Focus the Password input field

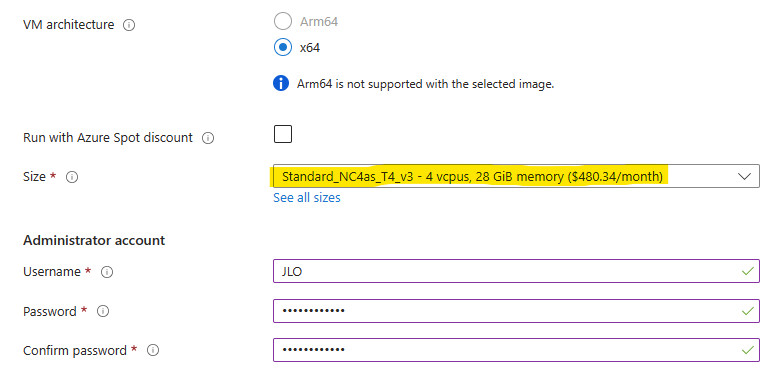tap(516, 311)
